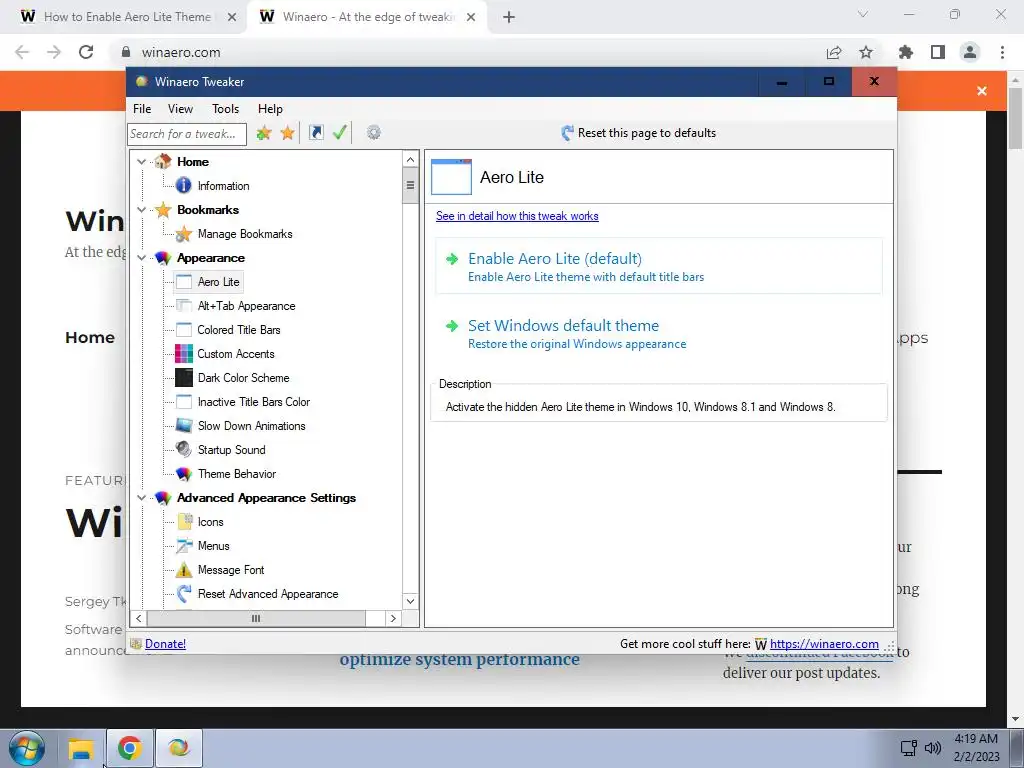Screen dimensions: 1024x768
Task: Open Chrome three-dot menu
Action: [x=1002, y=52]
